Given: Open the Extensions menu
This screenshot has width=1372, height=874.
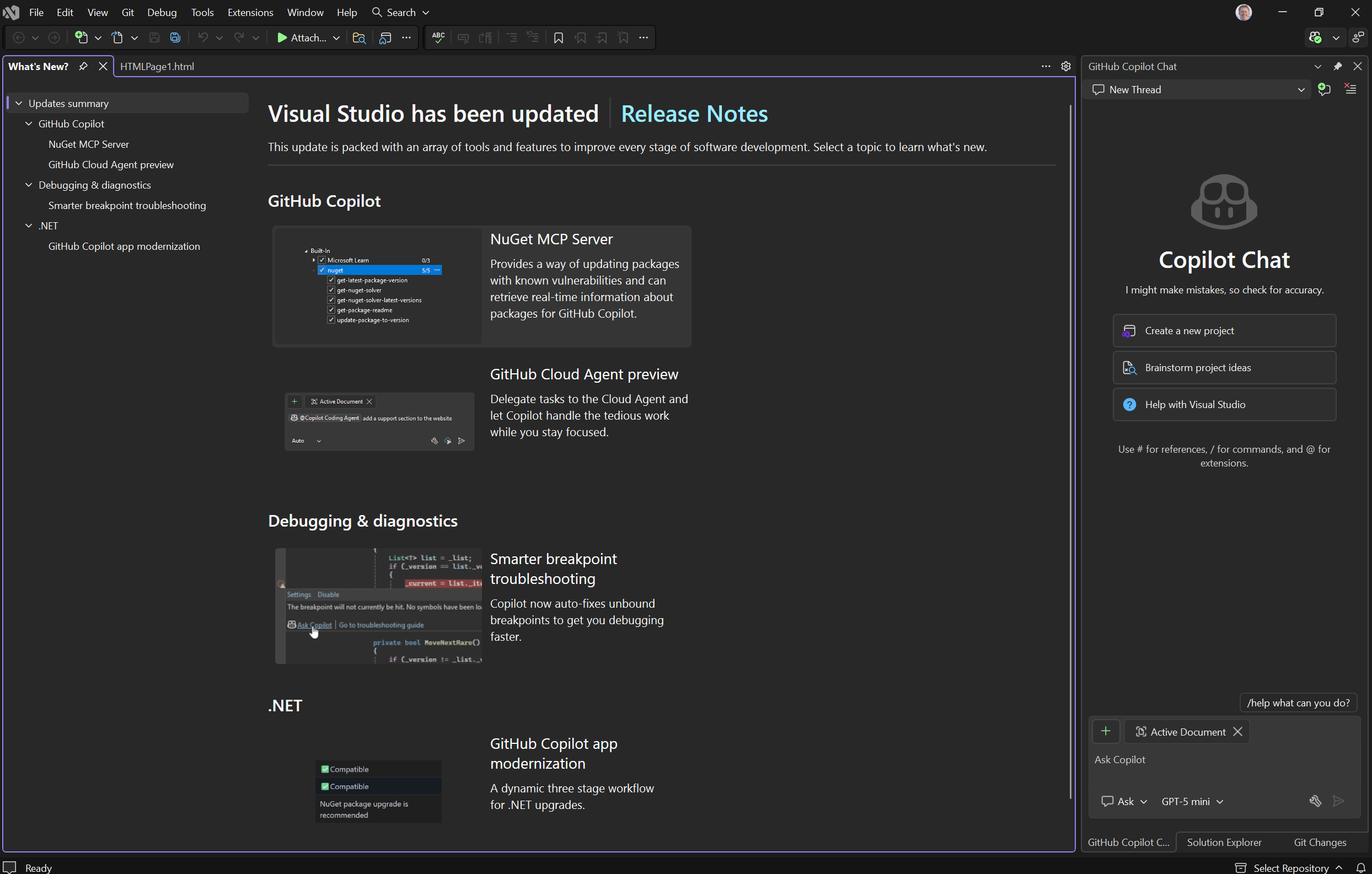Looking at the screenshot, I should pyautogui.click(x=250, y=12).
